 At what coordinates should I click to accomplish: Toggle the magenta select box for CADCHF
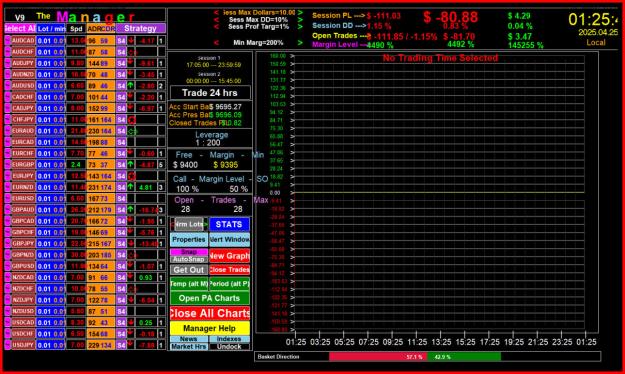point(7,97)
